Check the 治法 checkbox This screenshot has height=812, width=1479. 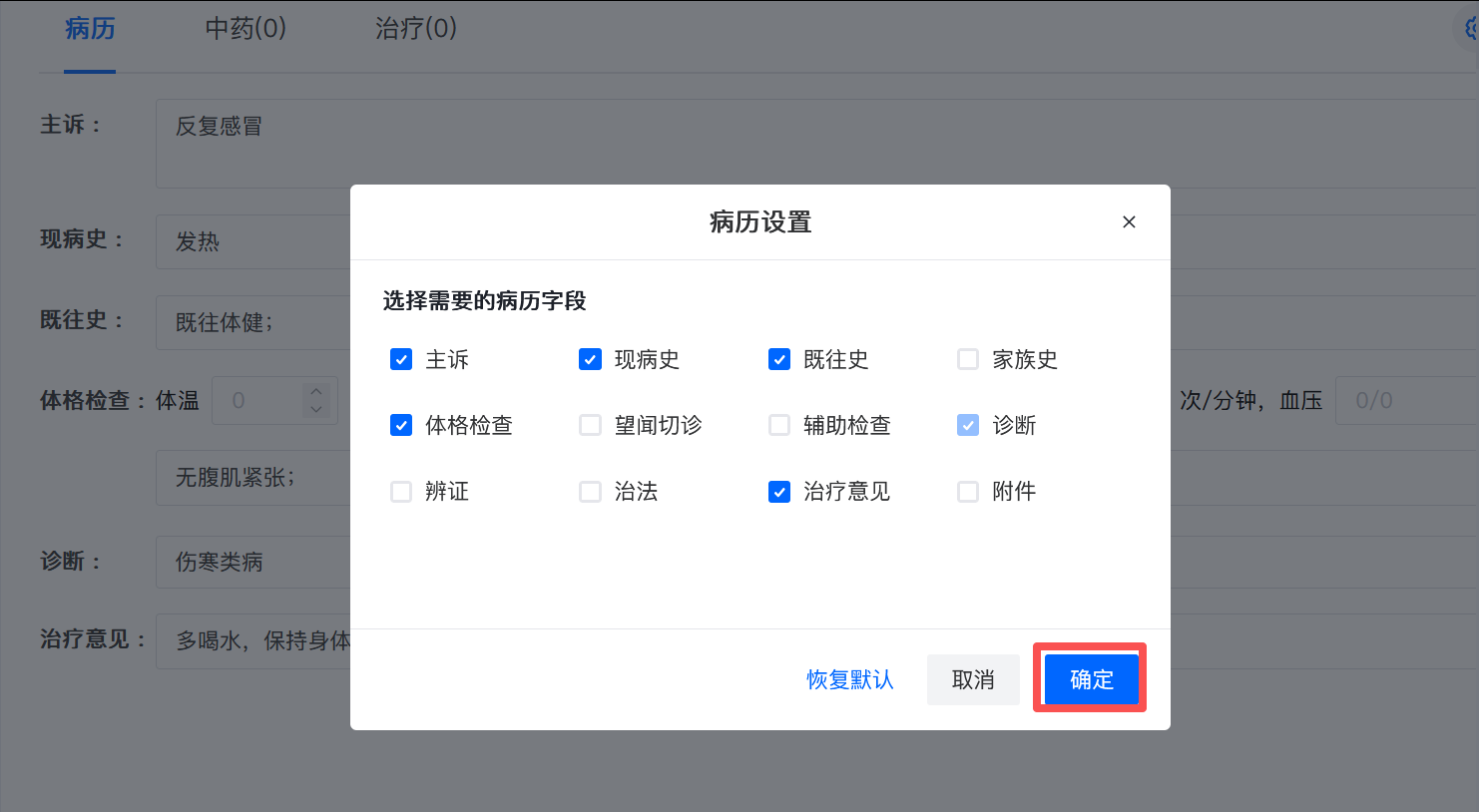tap(590, 491)
